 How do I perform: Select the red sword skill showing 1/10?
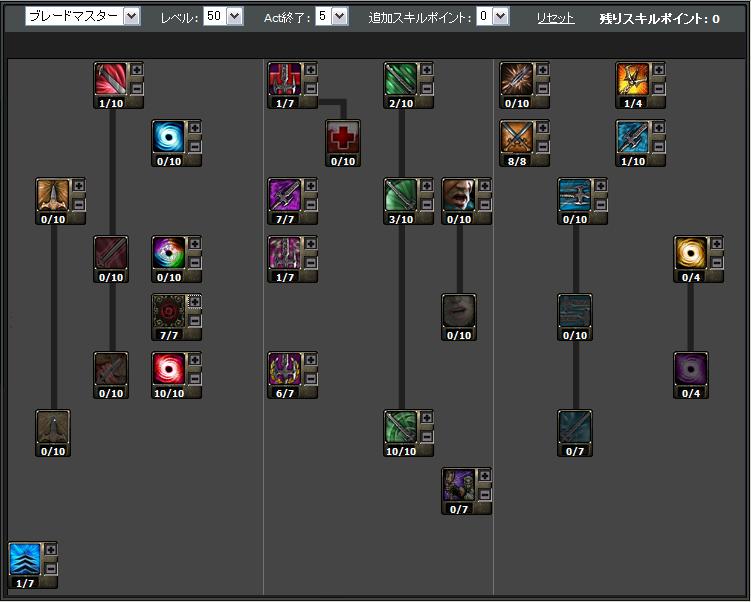point(111,79)
